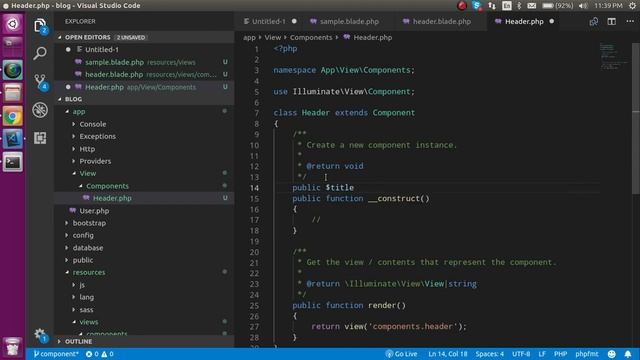Click the View breadcrumb segment

pyautogui.click(x=272, y=38)
